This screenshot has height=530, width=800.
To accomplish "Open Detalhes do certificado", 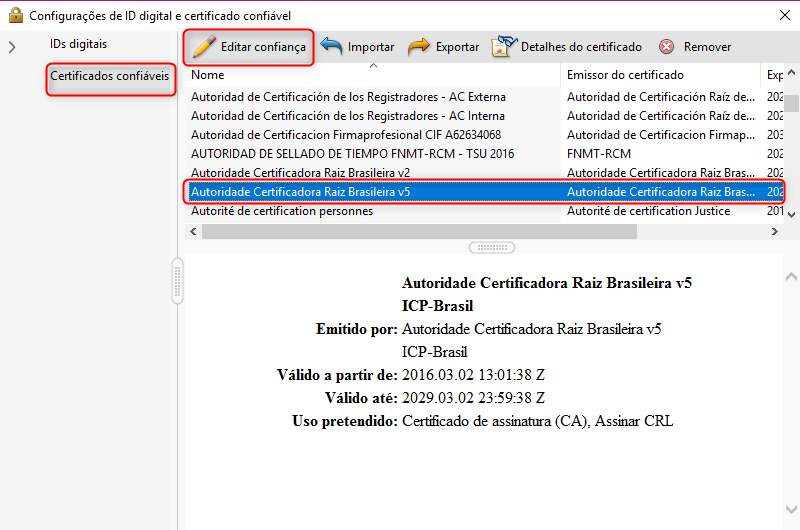I will coord(566,47).
